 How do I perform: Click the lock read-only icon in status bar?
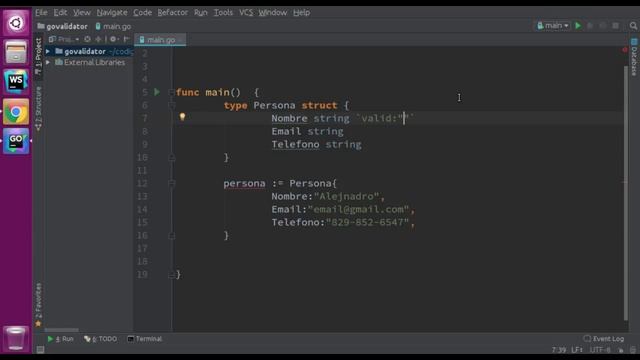(x=621, y=350)
